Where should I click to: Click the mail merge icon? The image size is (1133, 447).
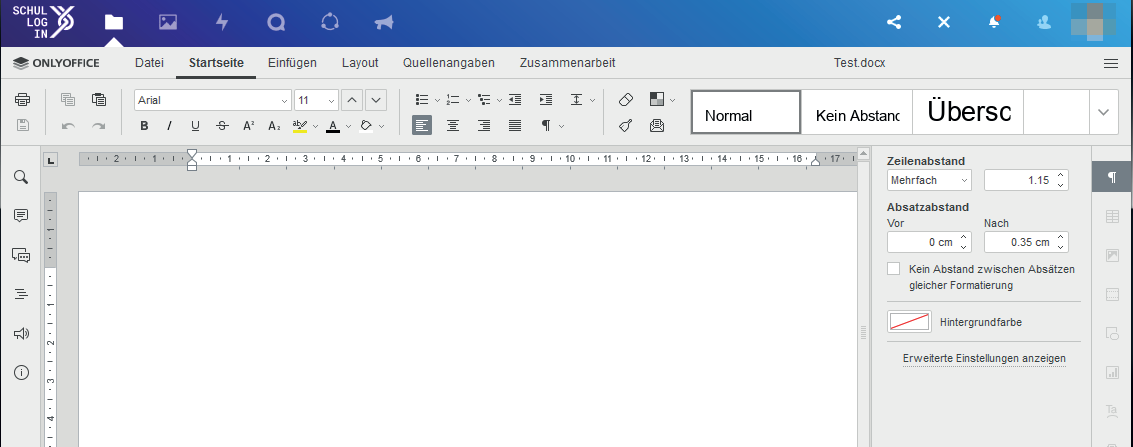coord(657,126)
